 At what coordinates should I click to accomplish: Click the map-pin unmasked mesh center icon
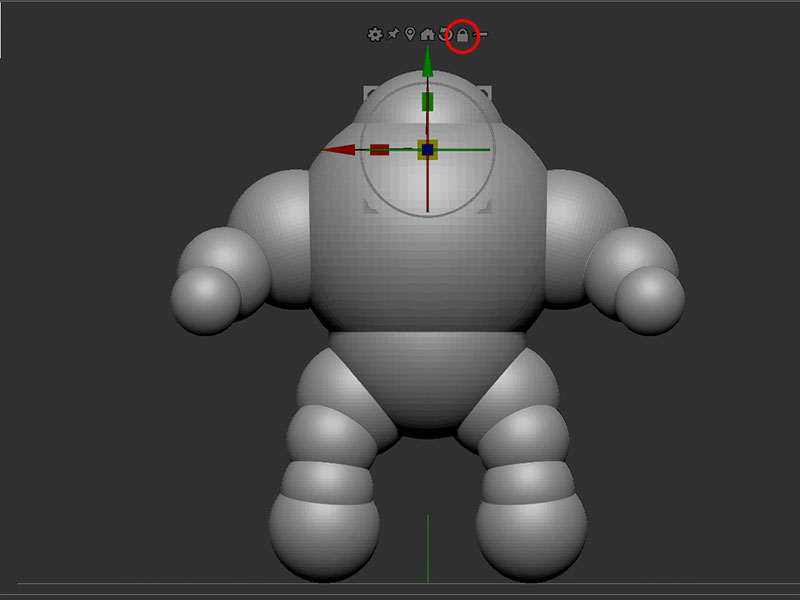click(410, 34)
